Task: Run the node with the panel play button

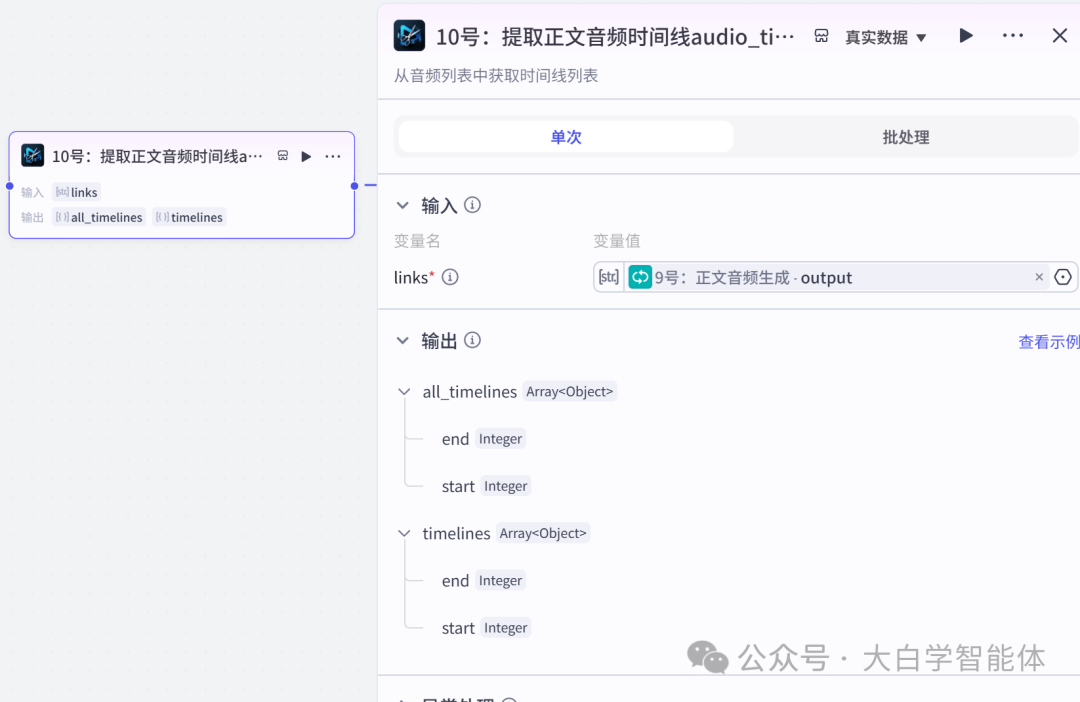Action: point(966,36)
